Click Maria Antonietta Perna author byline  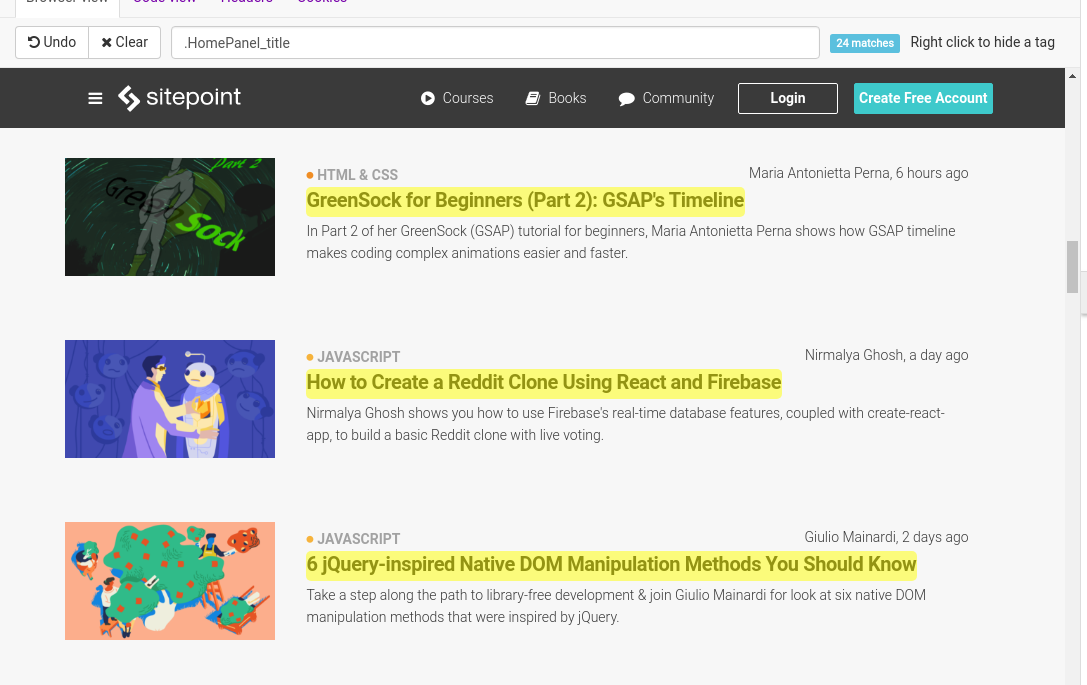858,173
